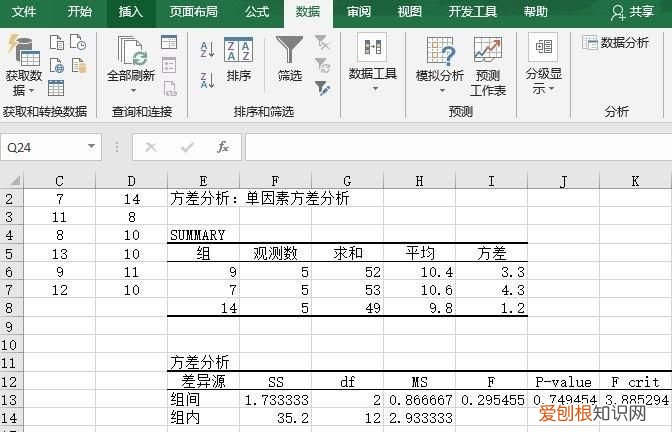Image resolution: width=672 pixels, height=432 pixels.
Task: Click the Share (共享) button
Action: [633, 12]
